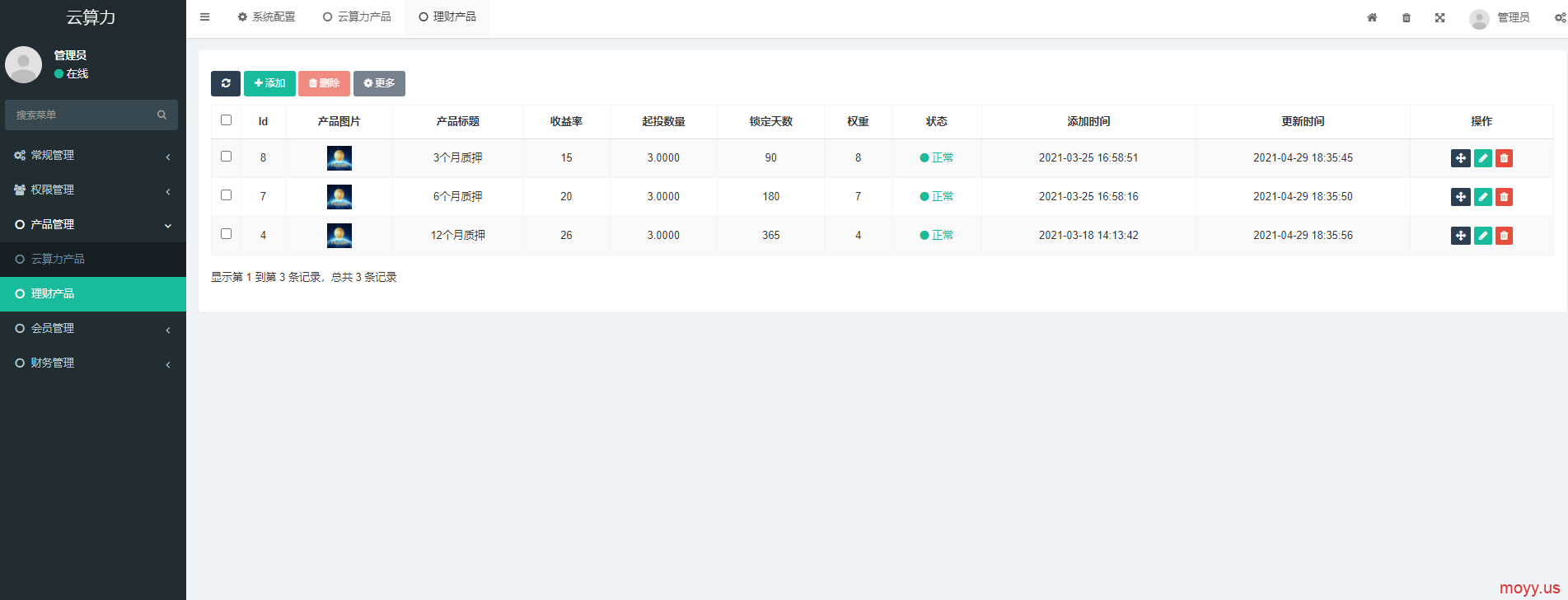Toggle fullscreen using the expand icon
Image resolution: width=1568 pixels, height=600 pixels.
(x=1439, y=17)
